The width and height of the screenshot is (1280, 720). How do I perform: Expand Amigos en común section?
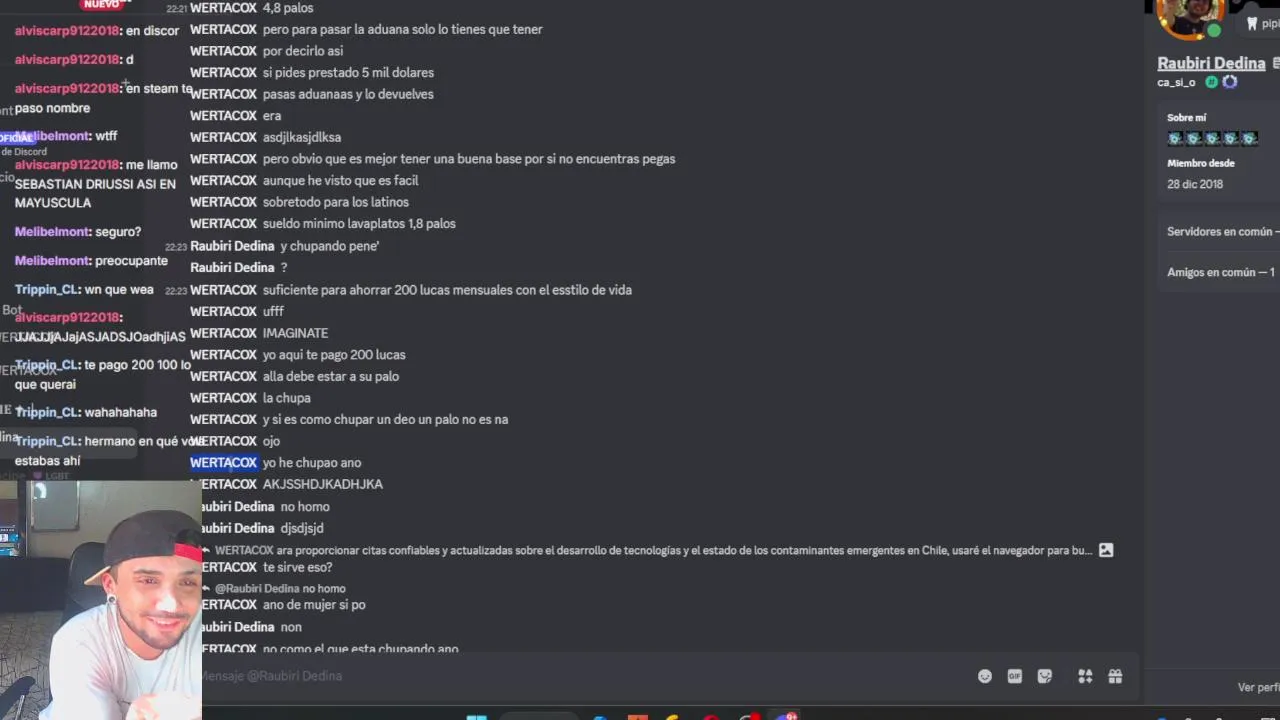coord(1221,272)
